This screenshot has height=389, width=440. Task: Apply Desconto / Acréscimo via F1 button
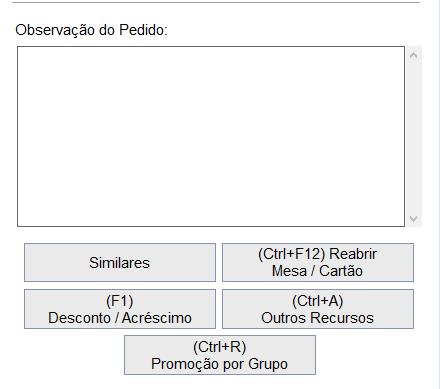coord(120,309)
